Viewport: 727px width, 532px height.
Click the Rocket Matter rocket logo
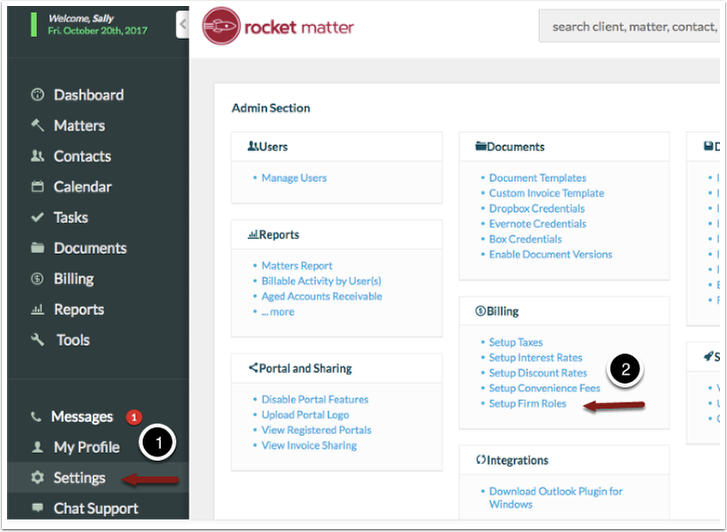[x=221, y=26]
